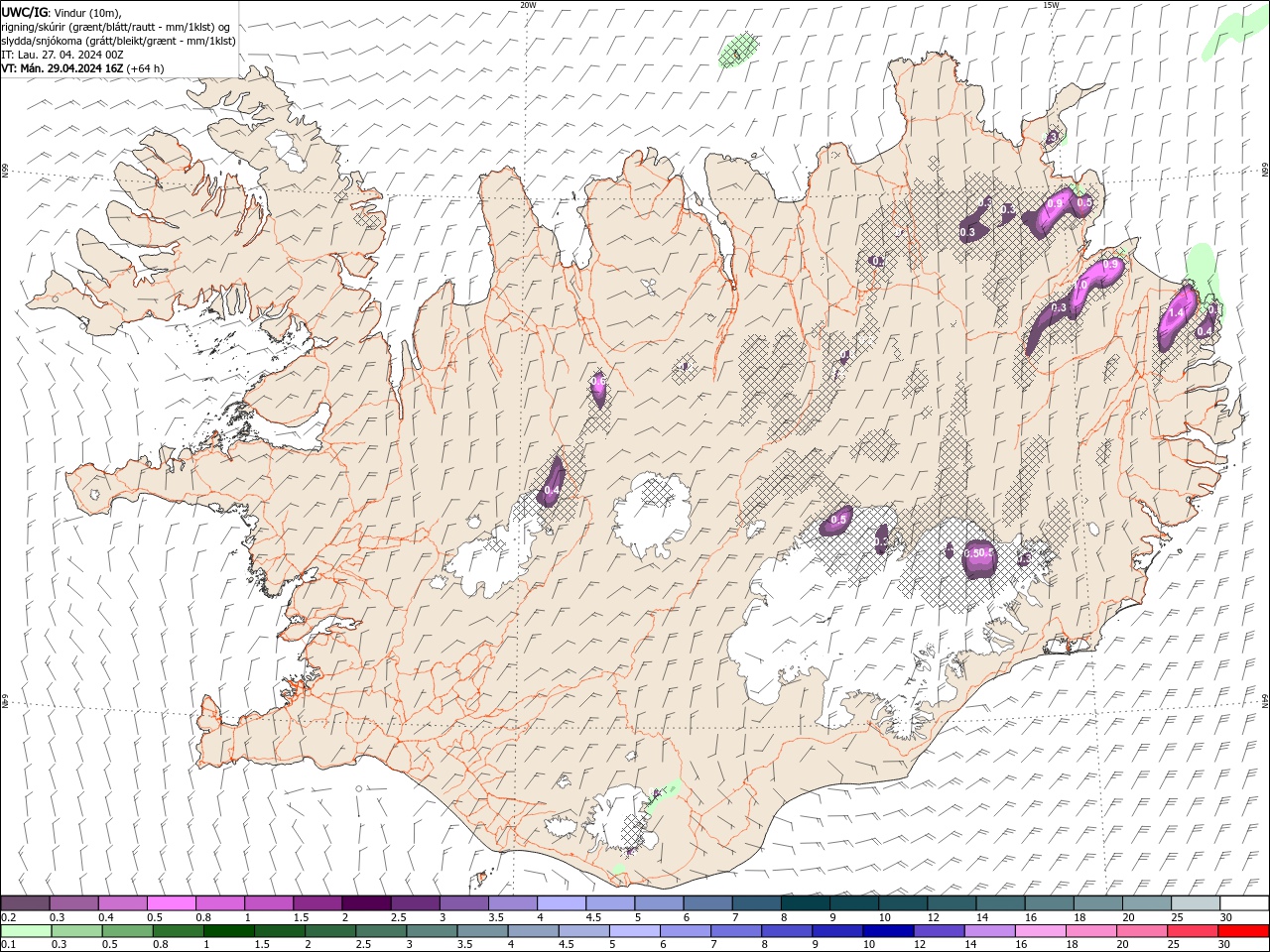This screenshot has height=952, width=1270.
Task: Click the 'VT: Mán. 29.04.2024 16Z' valid time
Action: (63, 68)
